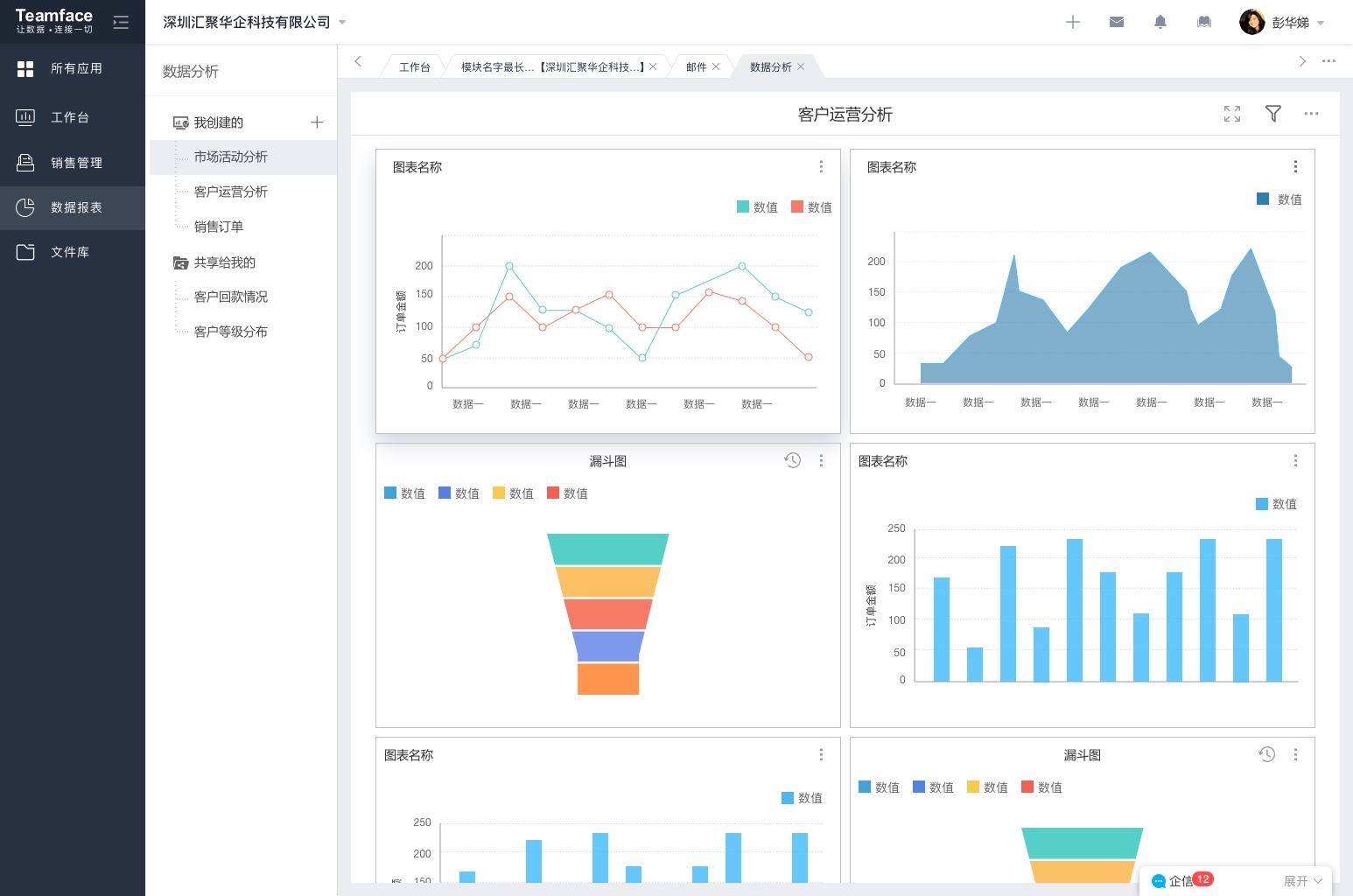
Task: Open the book help icon in top bar
Action: point(1204,23)
